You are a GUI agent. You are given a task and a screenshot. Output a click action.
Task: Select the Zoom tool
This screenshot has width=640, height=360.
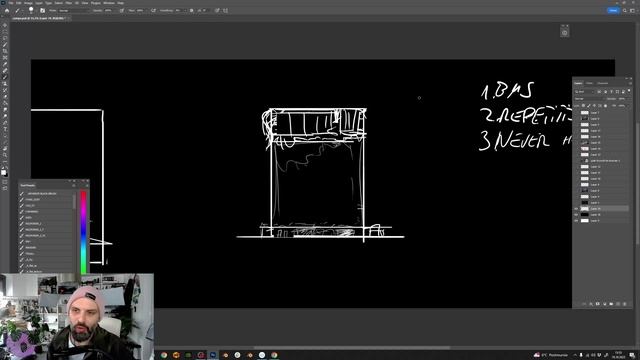(x=5, y=155)
